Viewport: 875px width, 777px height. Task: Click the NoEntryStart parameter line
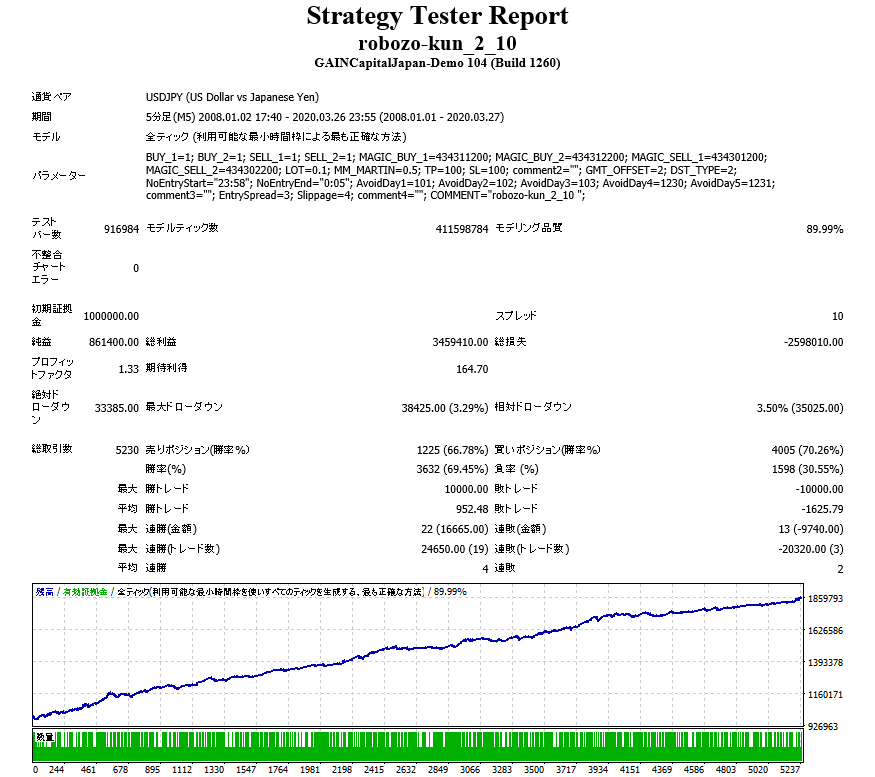pos(460,183)
